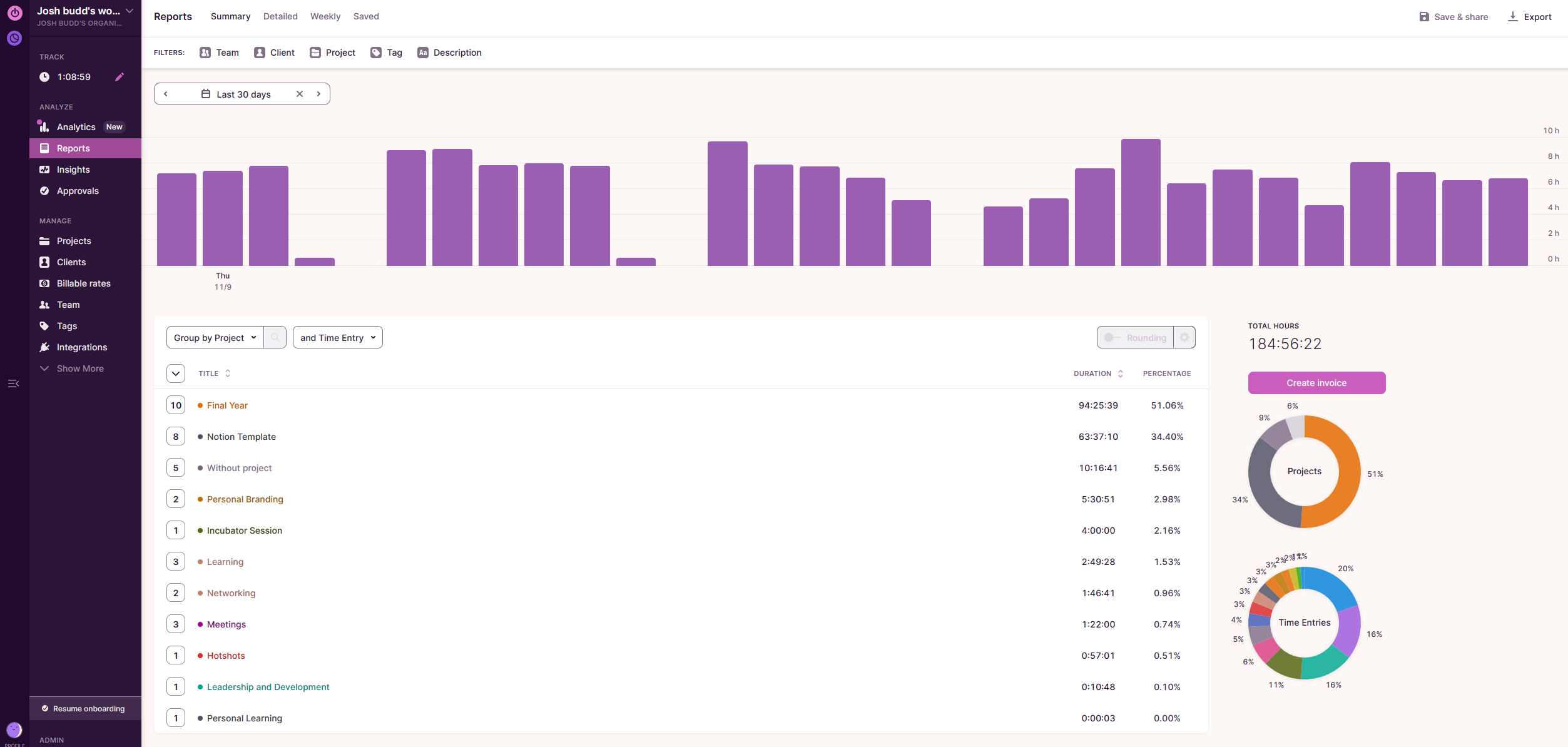Open Billable rates in the sidebar

(x=83, y=283)
